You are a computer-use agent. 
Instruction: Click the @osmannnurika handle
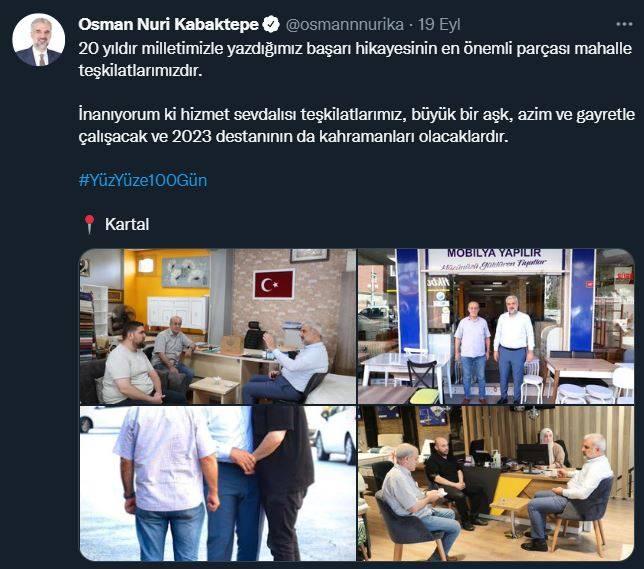[344, 25]
